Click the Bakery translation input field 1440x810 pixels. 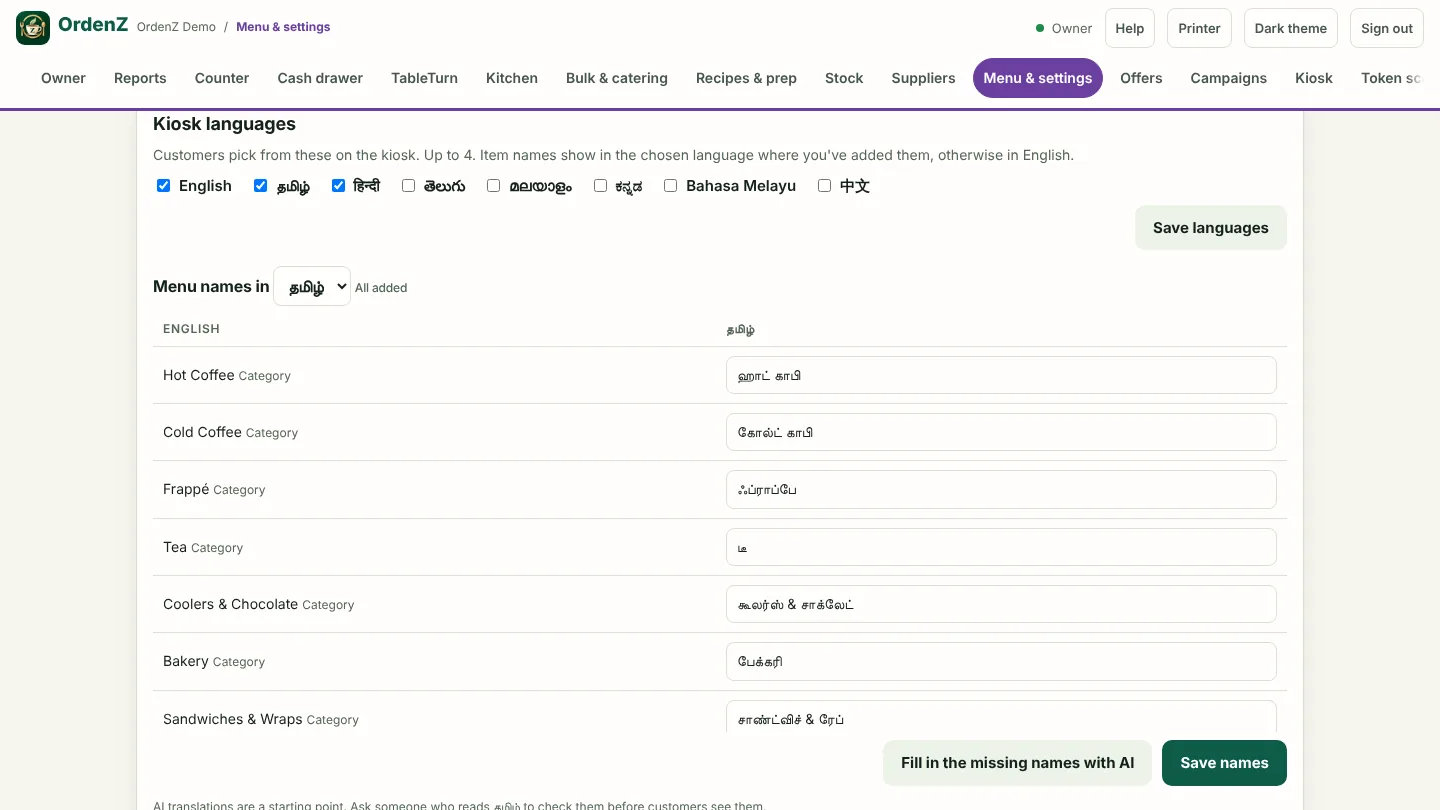click(x=1001, y=661)
